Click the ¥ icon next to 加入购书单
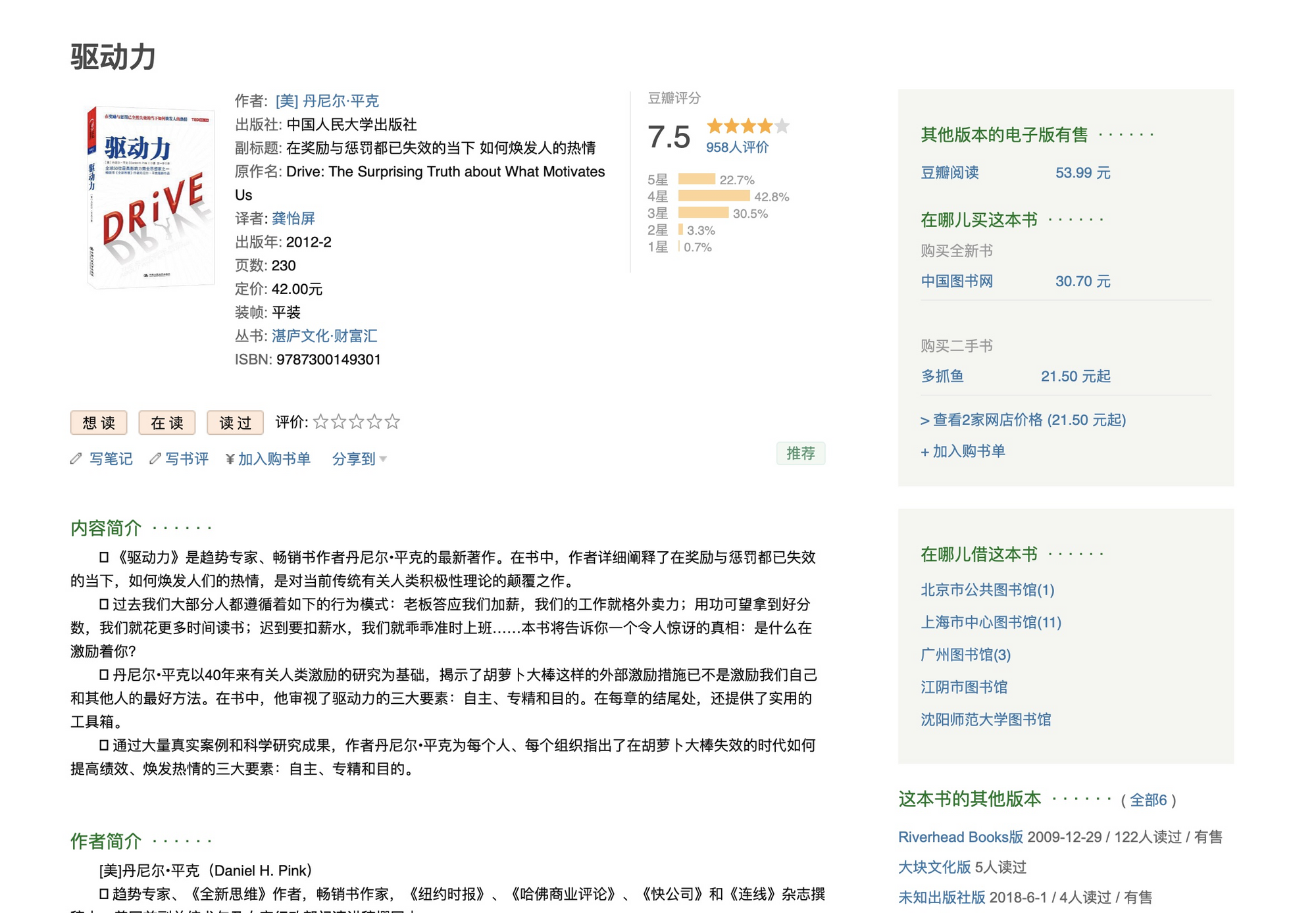Screen dimensions: 1316x913 (x=230, y=459)
